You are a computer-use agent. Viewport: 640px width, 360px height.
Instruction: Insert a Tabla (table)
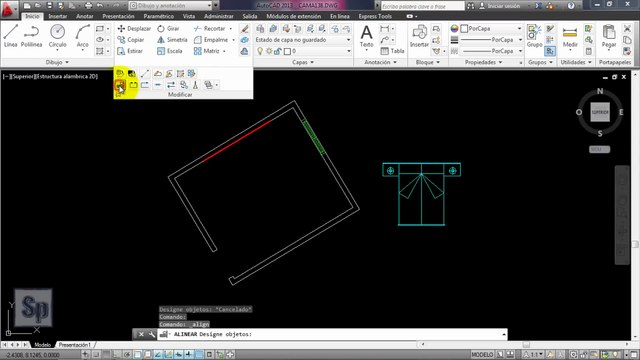click(392, 51)
